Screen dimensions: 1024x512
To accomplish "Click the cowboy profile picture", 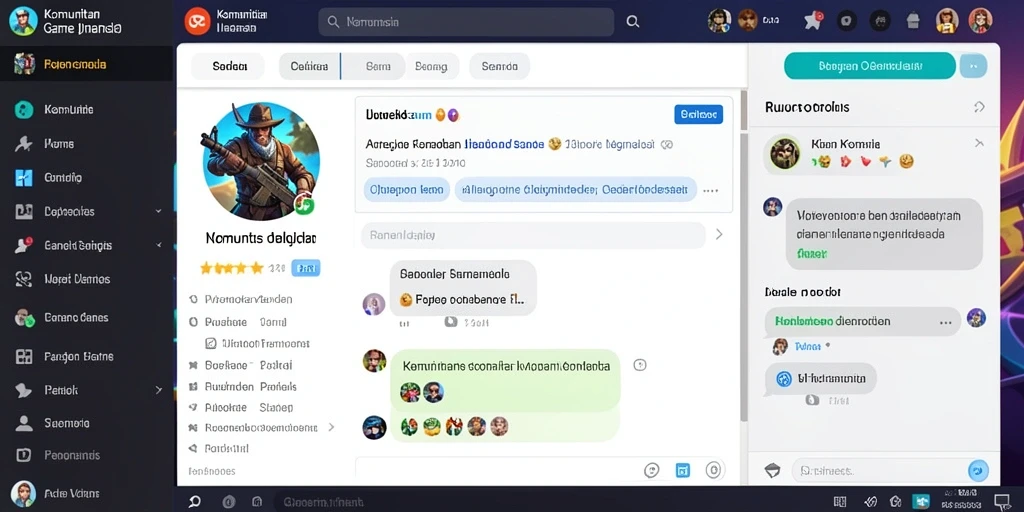I will [x=261, y=161].
